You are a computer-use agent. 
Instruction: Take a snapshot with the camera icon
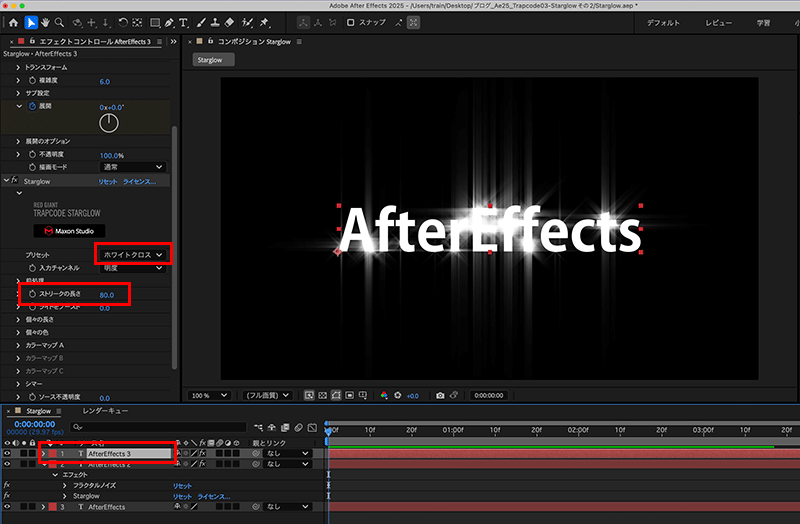tap(440, 395)
